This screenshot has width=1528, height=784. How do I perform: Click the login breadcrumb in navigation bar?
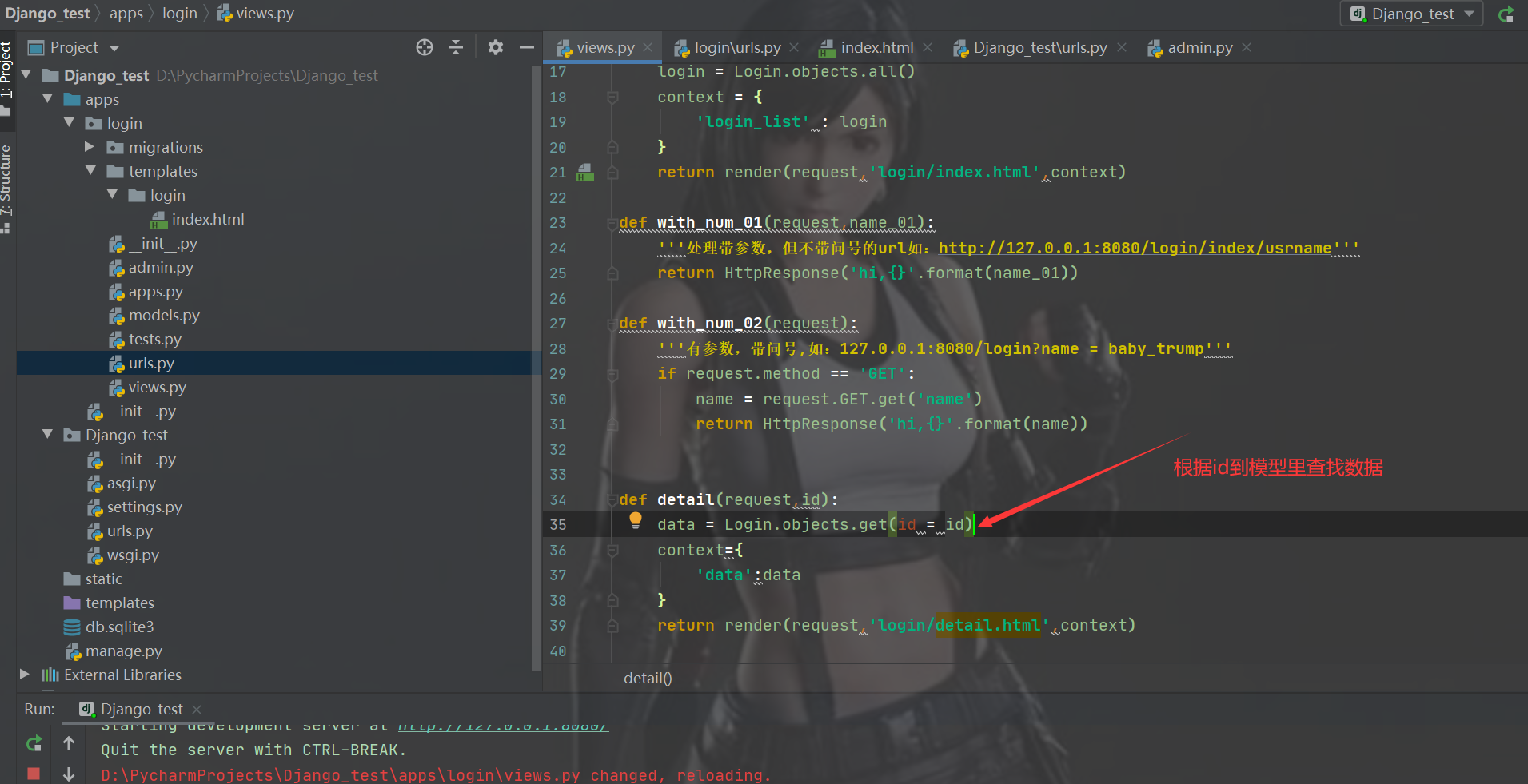[x=180, y=14]
